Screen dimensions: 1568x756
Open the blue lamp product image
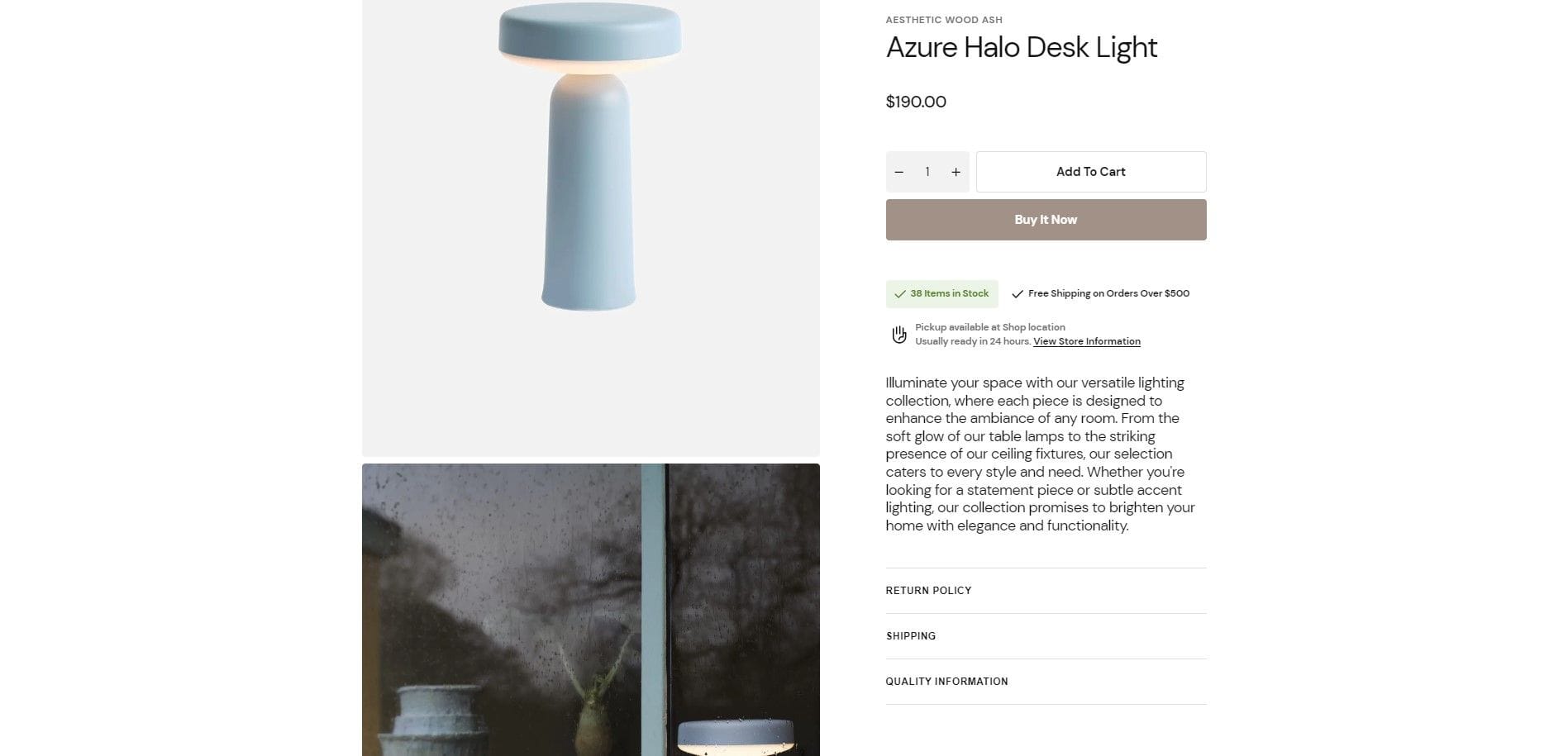[591, 227]
